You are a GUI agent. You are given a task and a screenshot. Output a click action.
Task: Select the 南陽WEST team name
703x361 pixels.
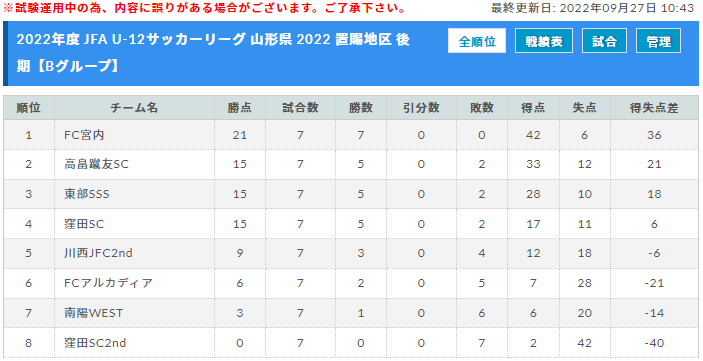tap(93, 313)
